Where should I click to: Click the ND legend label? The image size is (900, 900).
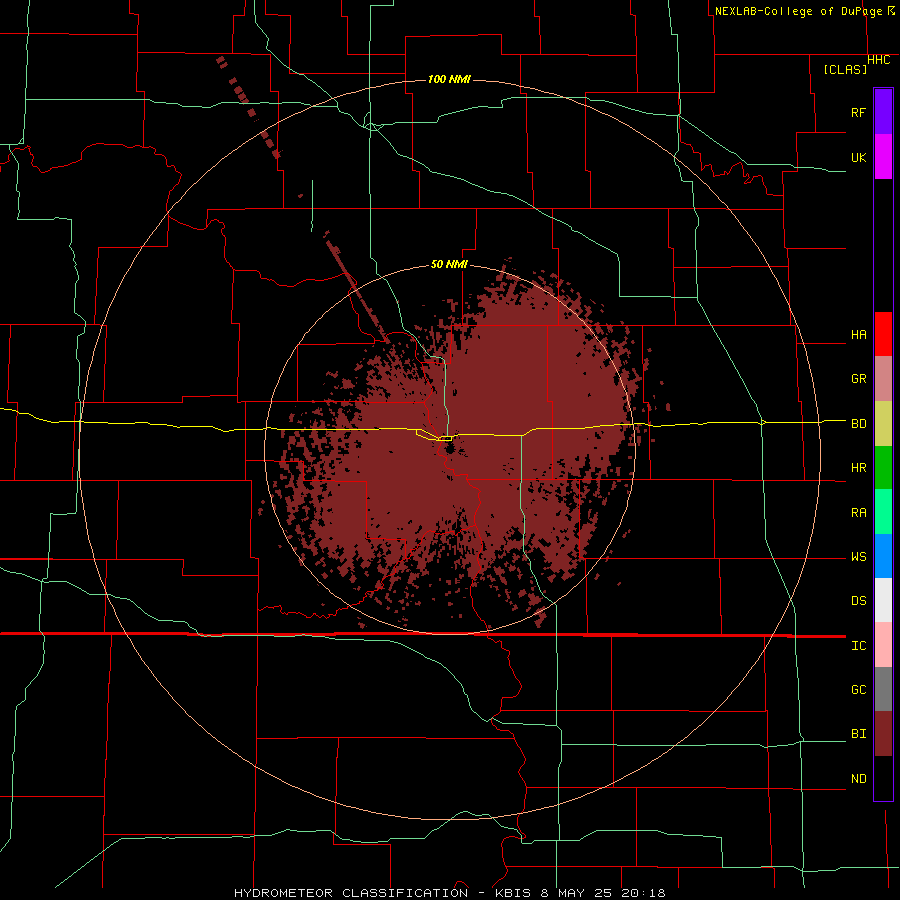[x=858, y=779]
